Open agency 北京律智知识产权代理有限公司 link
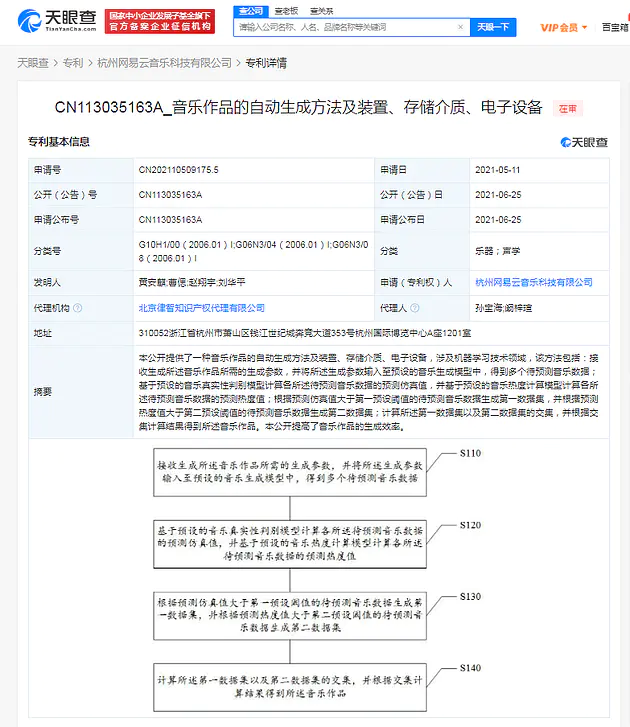This screenshot has width=630, height=727. pos(202,308)
